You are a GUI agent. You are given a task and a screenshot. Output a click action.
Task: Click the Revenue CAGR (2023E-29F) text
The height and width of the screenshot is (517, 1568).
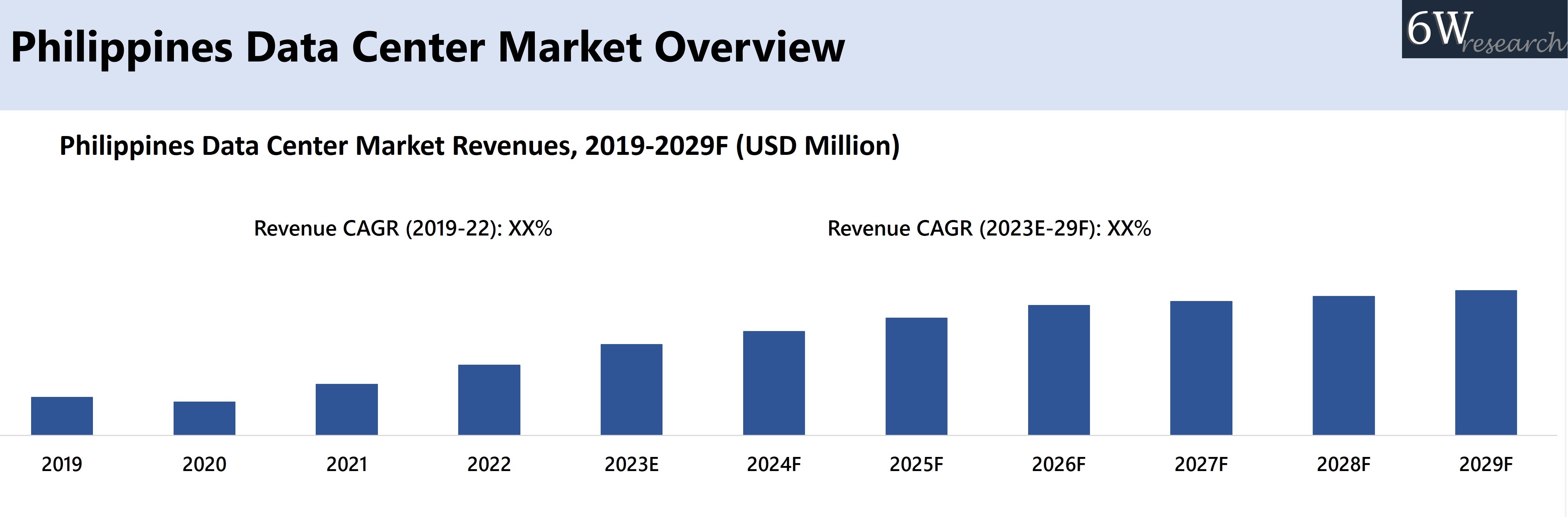click(x=990, y=228)
